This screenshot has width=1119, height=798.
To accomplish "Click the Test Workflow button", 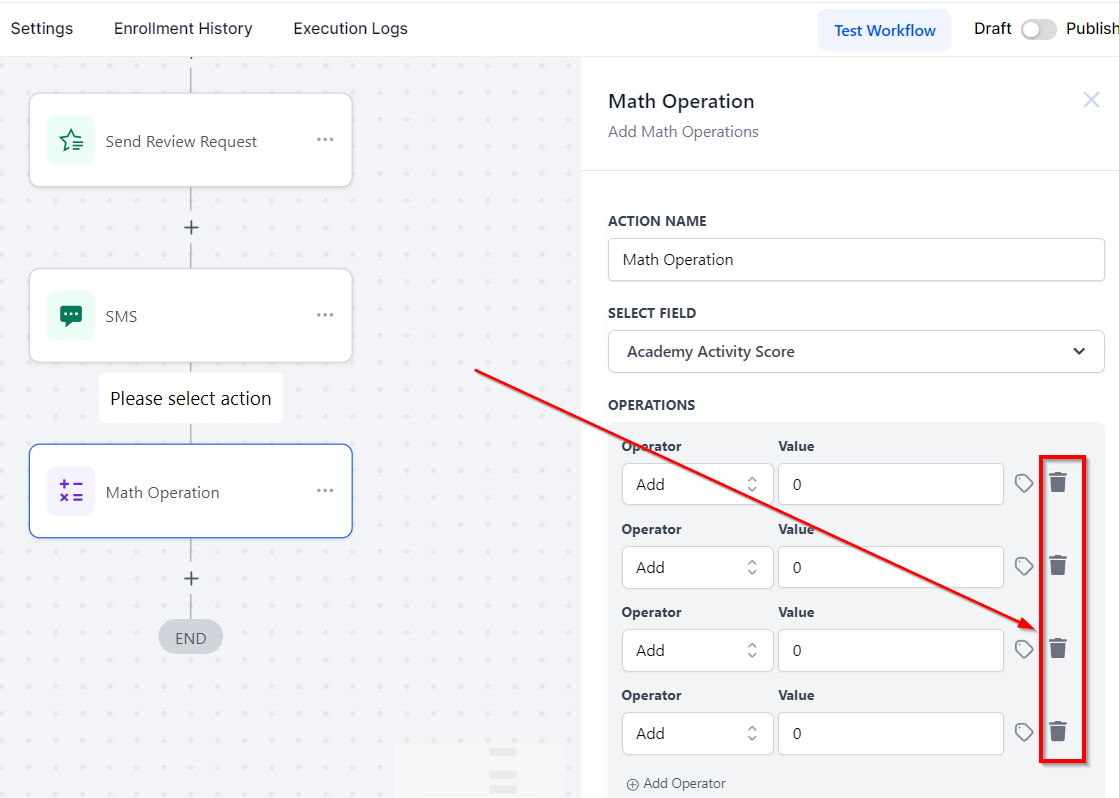I will 884,30.
